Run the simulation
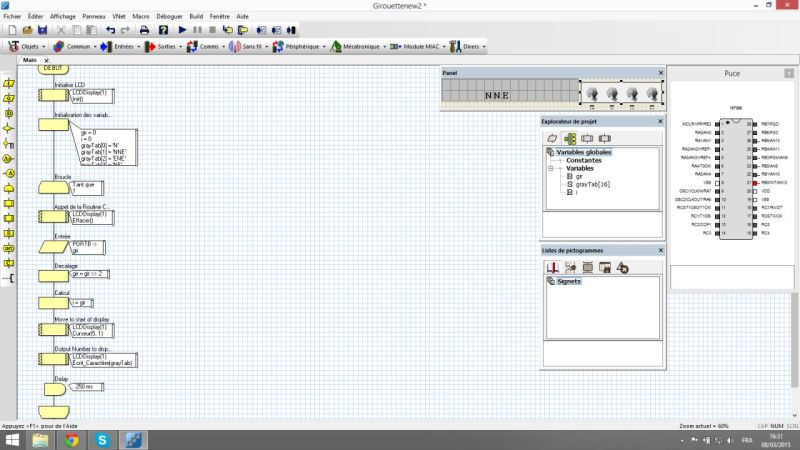 [182, 30]
